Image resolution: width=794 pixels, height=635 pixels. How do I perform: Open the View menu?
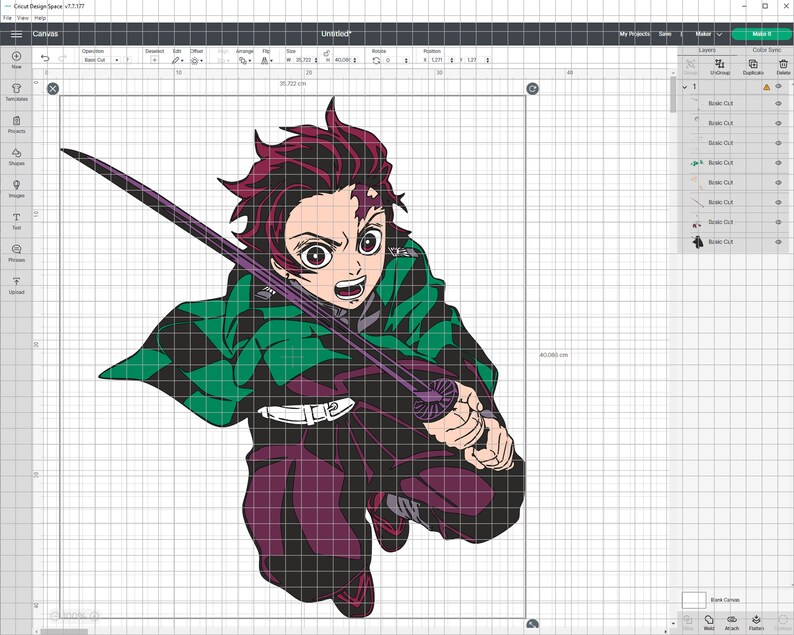(23, 18)
